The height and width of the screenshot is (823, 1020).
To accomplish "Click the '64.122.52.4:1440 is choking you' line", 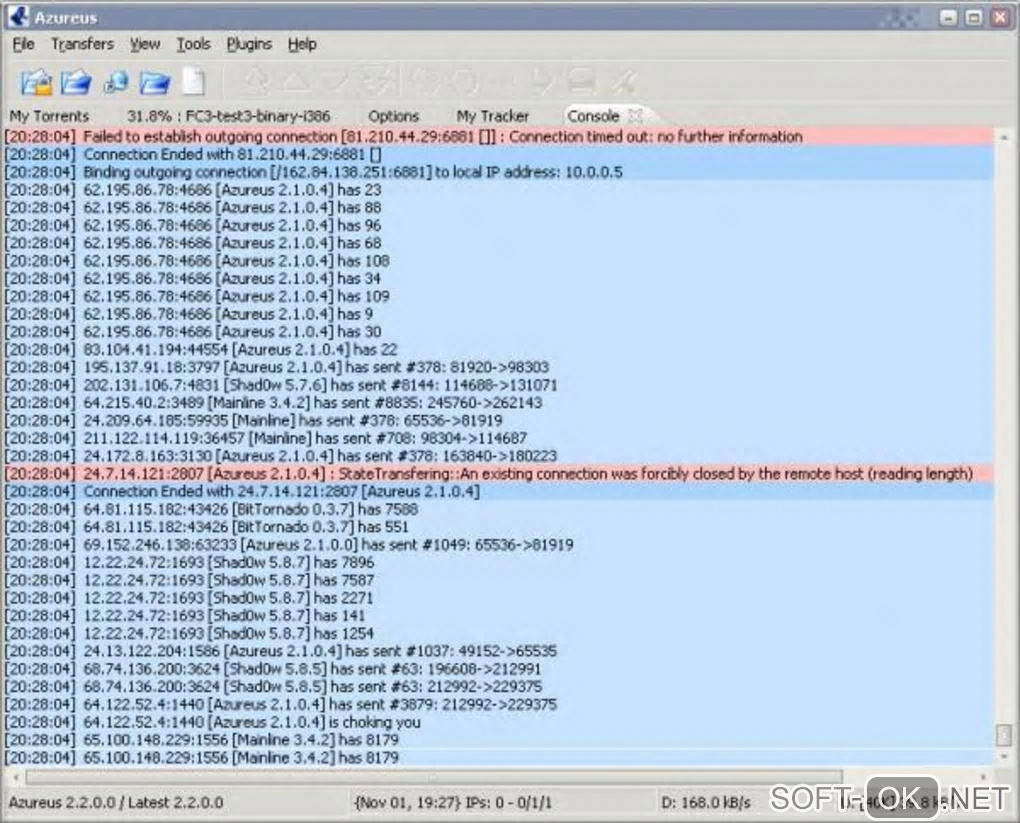I will pyautogui.click(x=499, y=722).
